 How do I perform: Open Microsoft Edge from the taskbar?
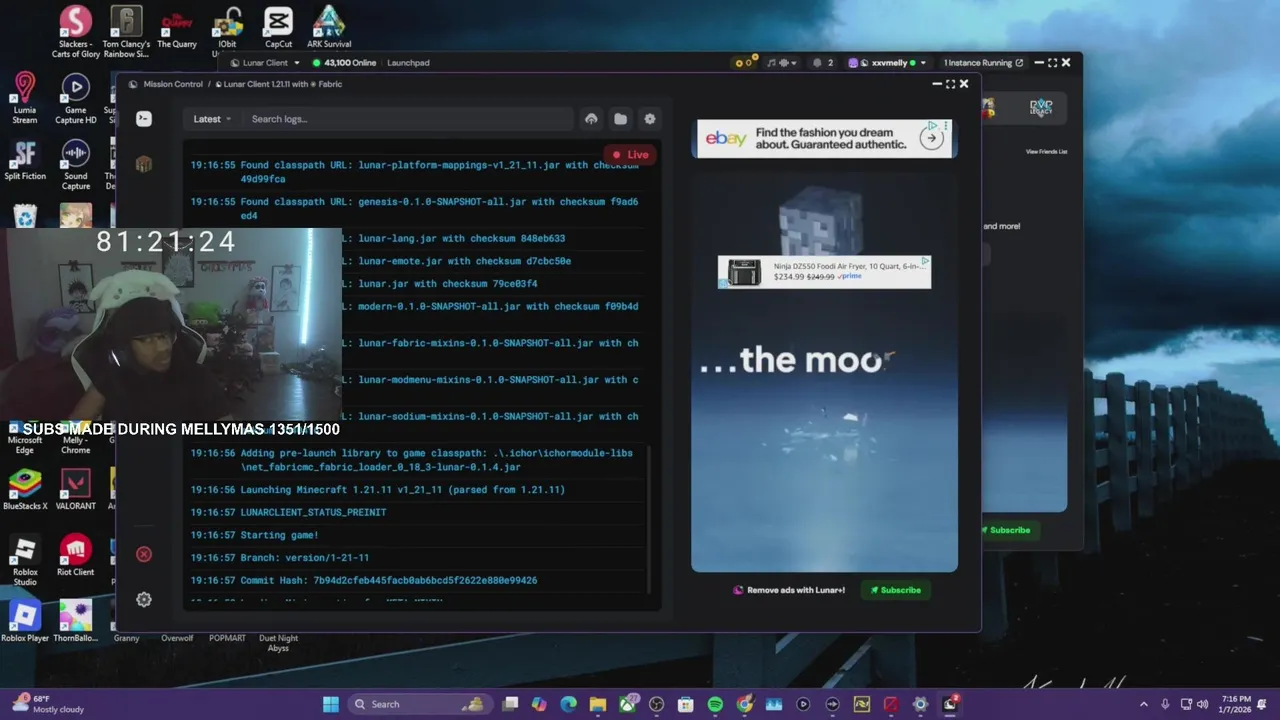tap(568, 704)
